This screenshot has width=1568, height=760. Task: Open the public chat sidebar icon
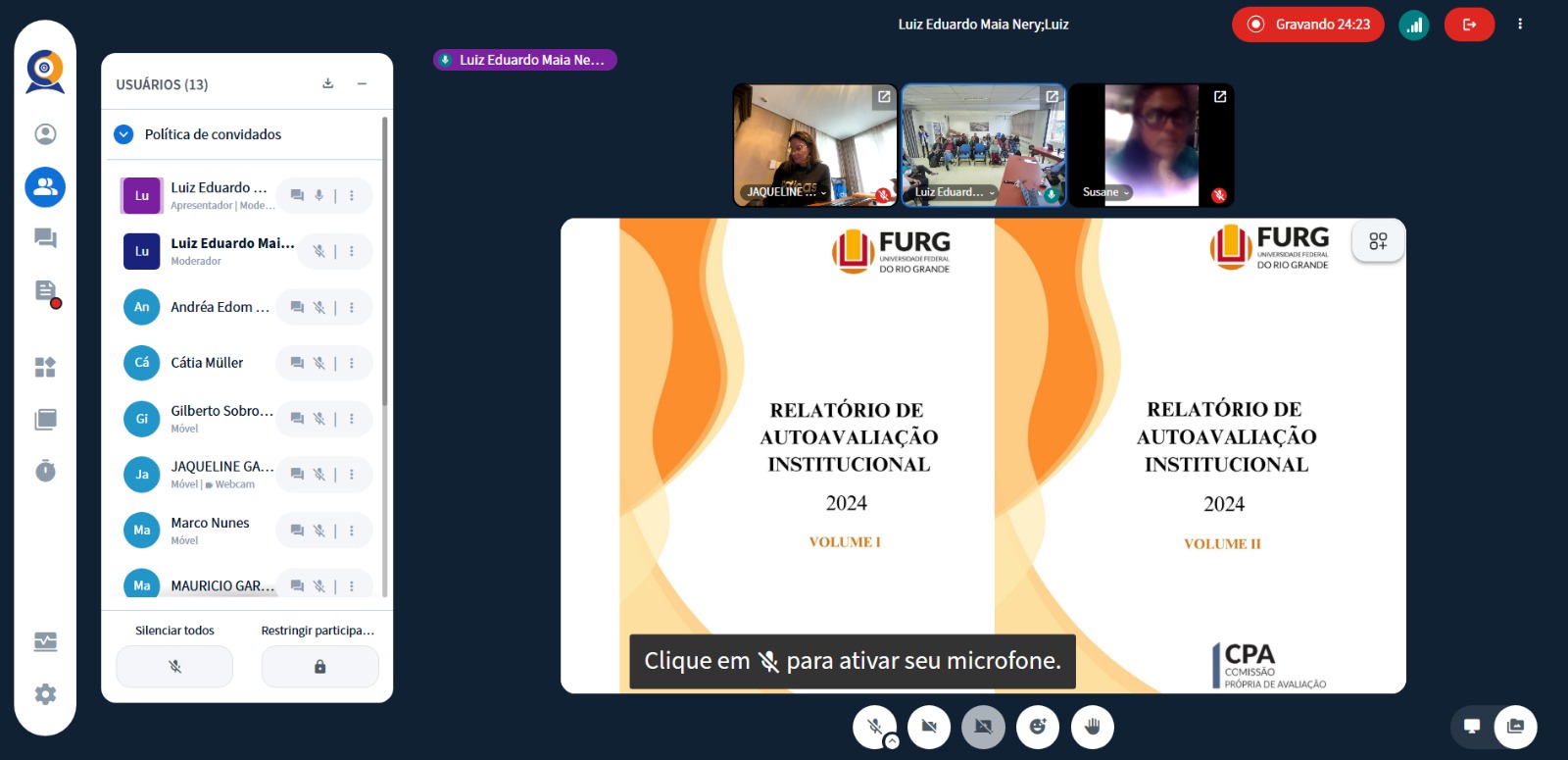pos(45,238)
